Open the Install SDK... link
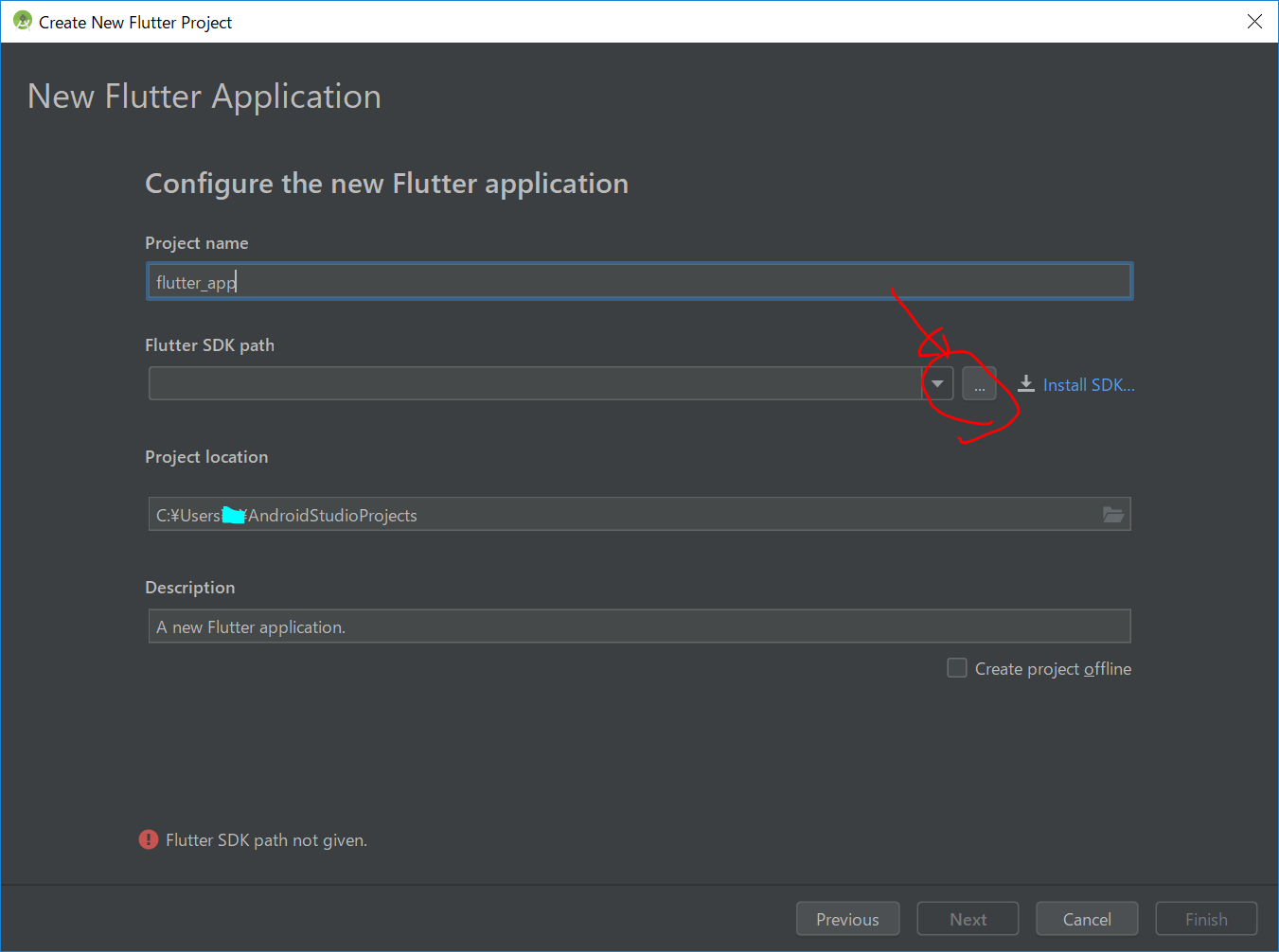Viewport: 1279px width, 952px height. point(1089,385)
